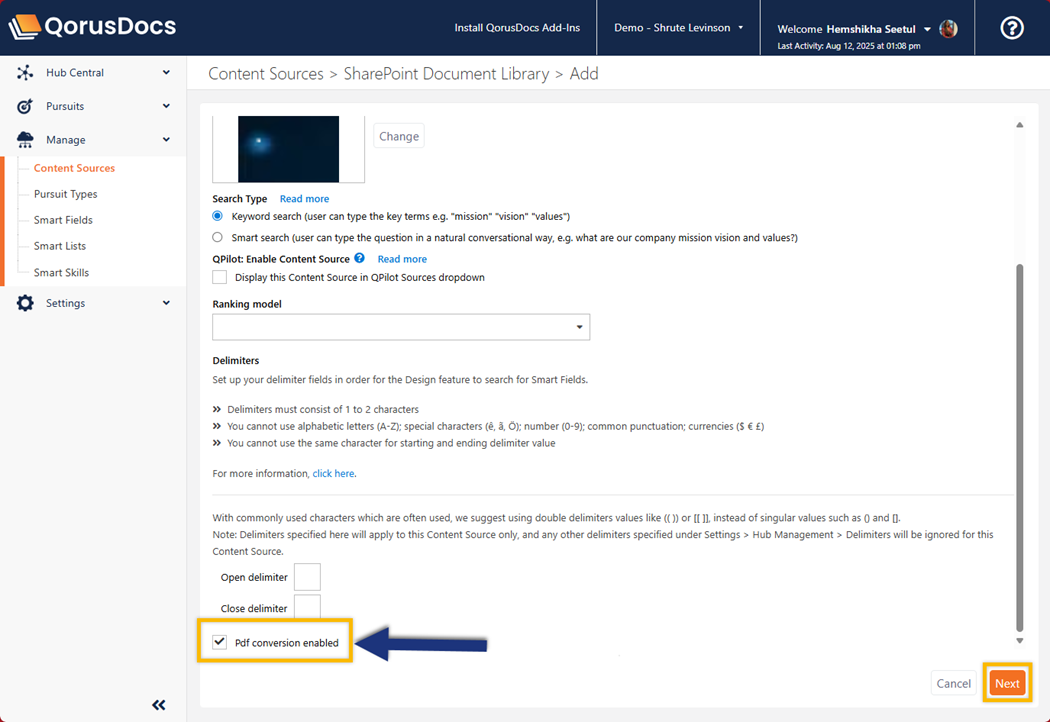1050x722 pixels.
Task: Collapse the sidebar with double-chevron icon
Action: [x=159, y=705]
